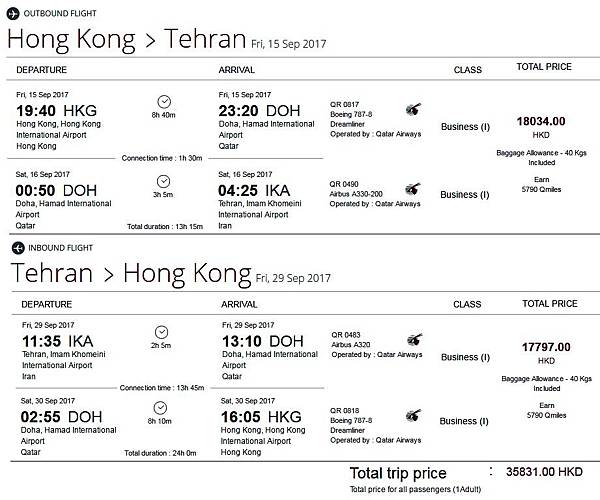The width and height of the screenshot is (600, 500).
Task: Click the Qatar Airways logo beside QR 0483
Action: (x=412, y=339)
